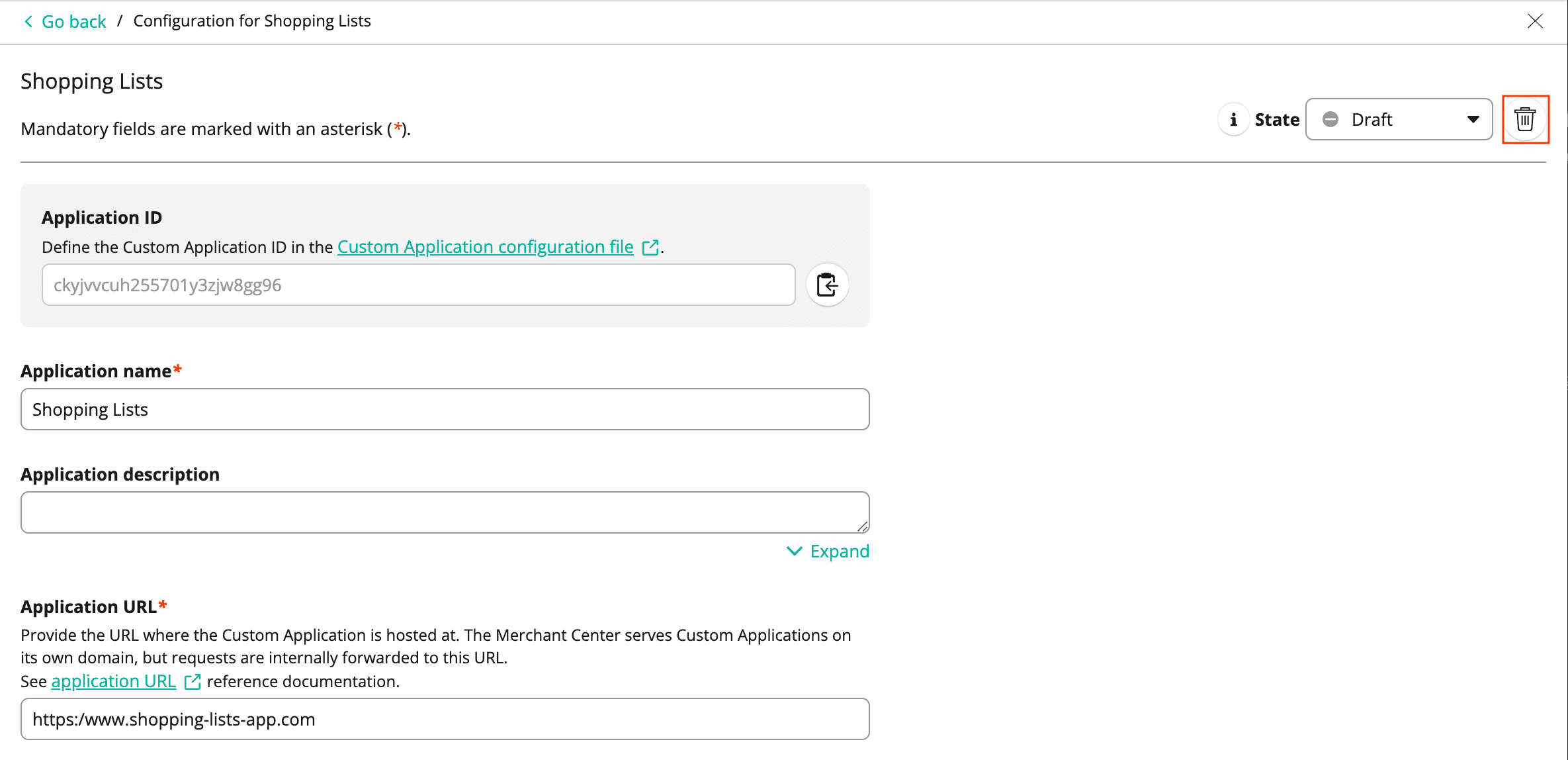Click into the Application URL field
The image size is (1568, 760).
(x=445, y=719)
